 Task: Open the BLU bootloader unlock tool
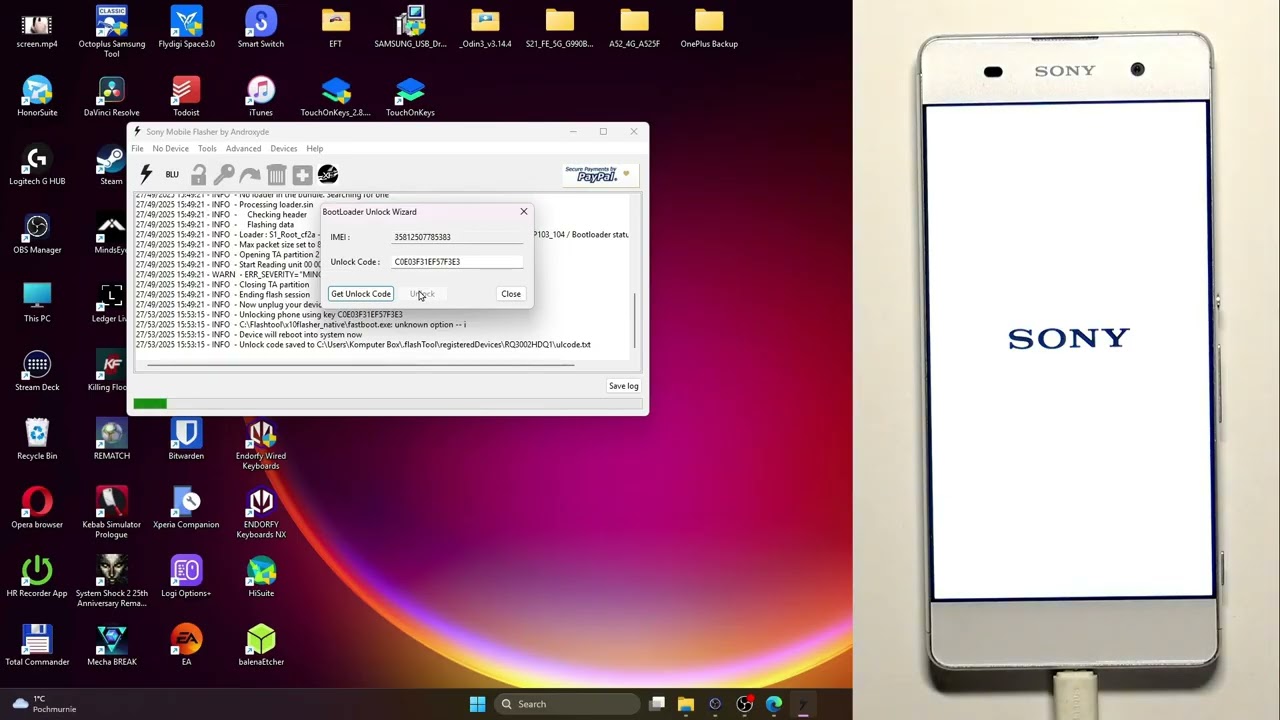(x=172, y=174)
